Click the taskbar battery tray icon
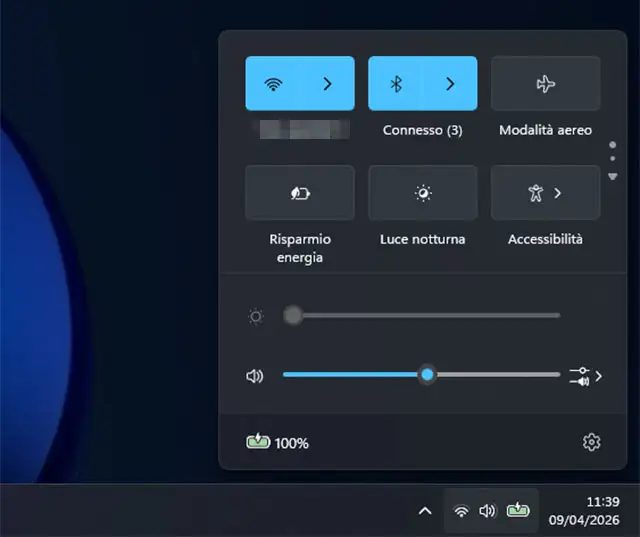 518,510
